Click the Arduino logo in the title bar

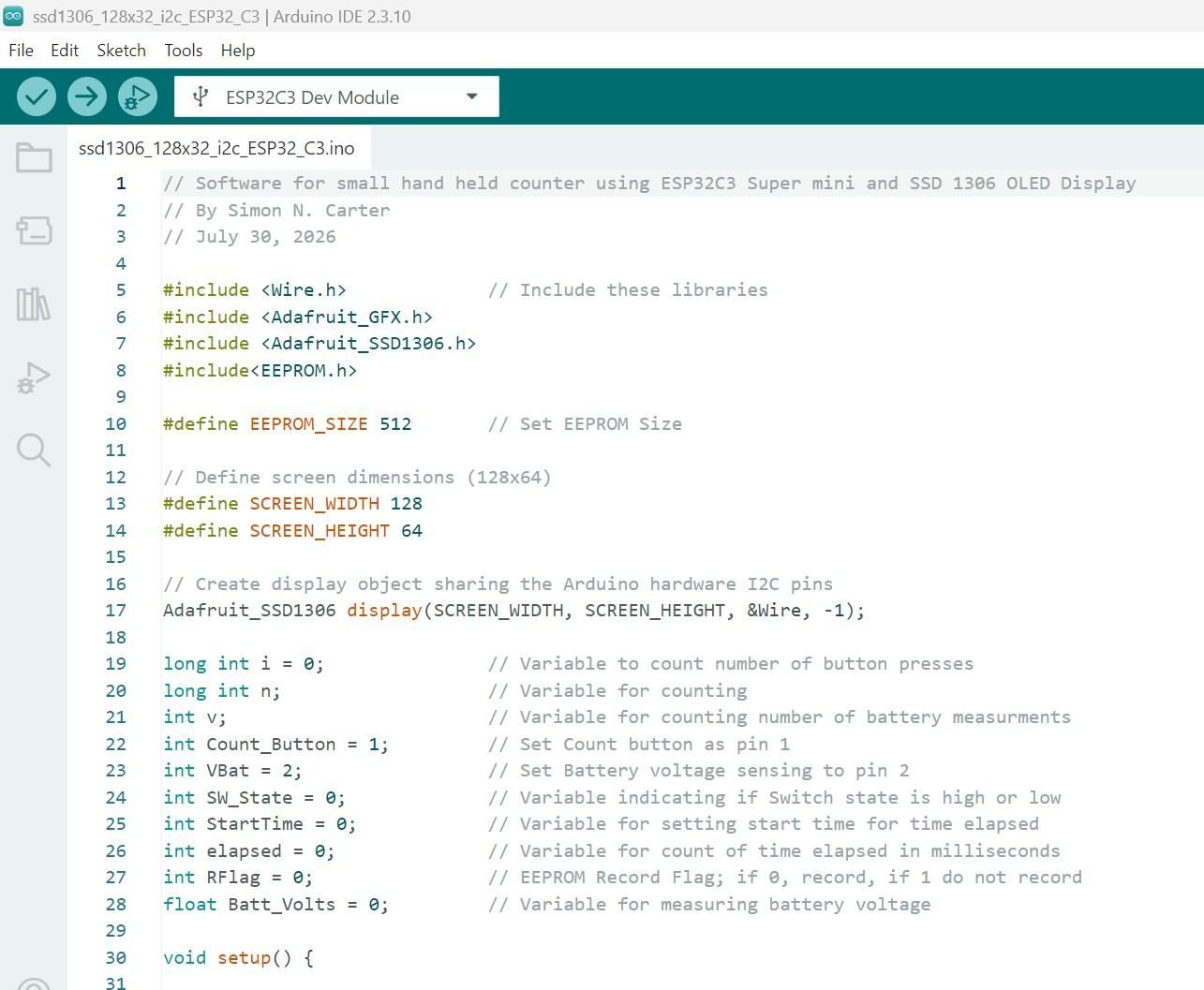pos(13,16)
